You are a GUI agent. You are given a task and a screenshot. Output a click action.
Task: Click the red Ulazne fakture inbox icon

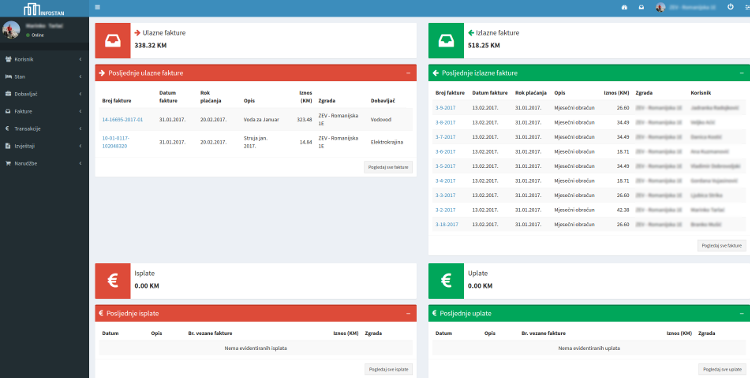pos(112,41)
